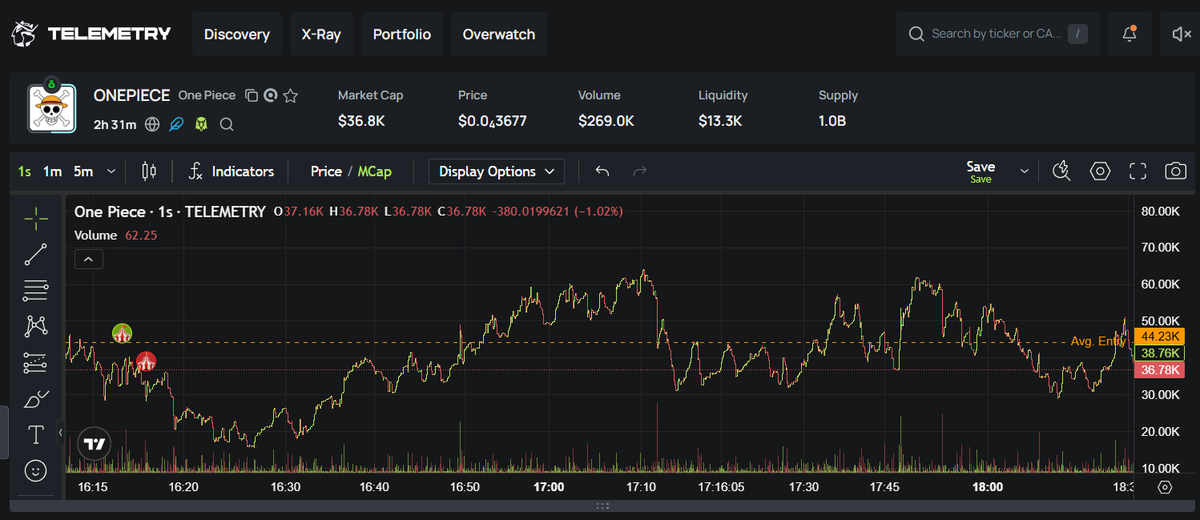Select the 1m timeframe
Viewport: 1200px width, 520px height.
coord(52,172)
